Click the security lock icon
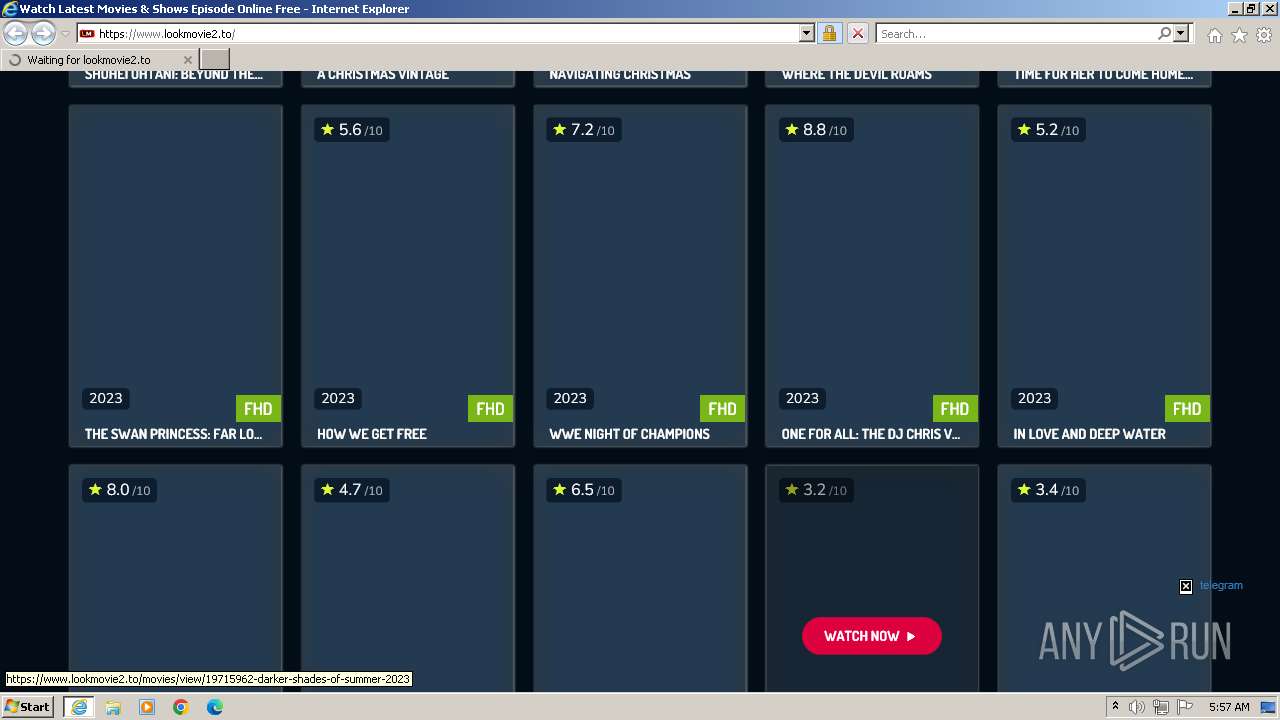Image resolution: width=1280 pixels, height=720 pixels. [x=829, y=33]
